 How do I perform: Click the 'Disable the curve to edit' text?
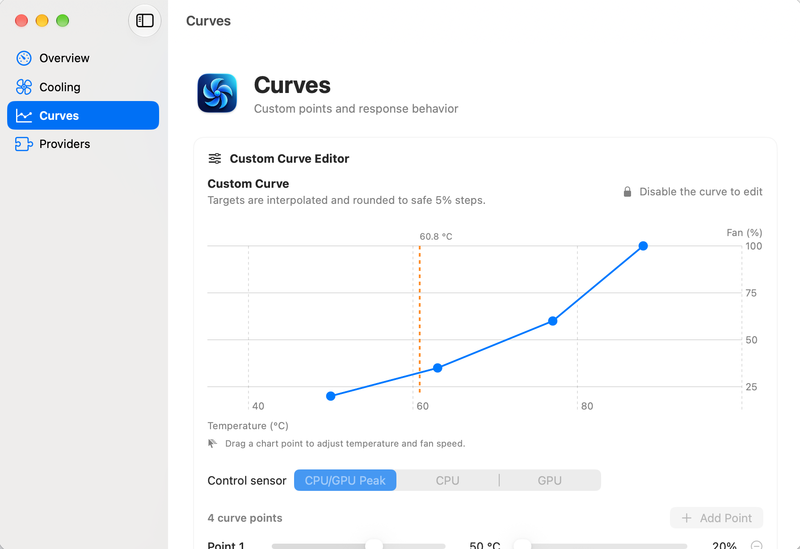(701, 192)
